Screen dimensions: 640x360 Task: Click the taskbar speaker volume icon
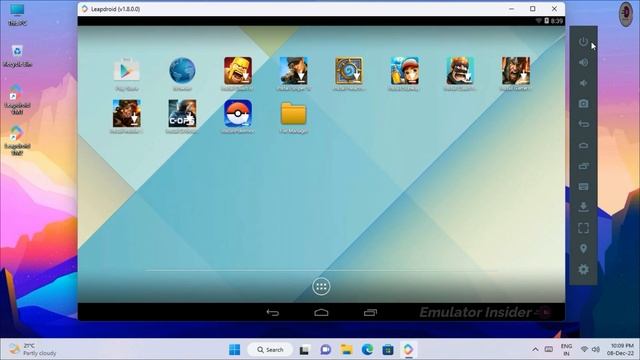click(x=596, y=349)
